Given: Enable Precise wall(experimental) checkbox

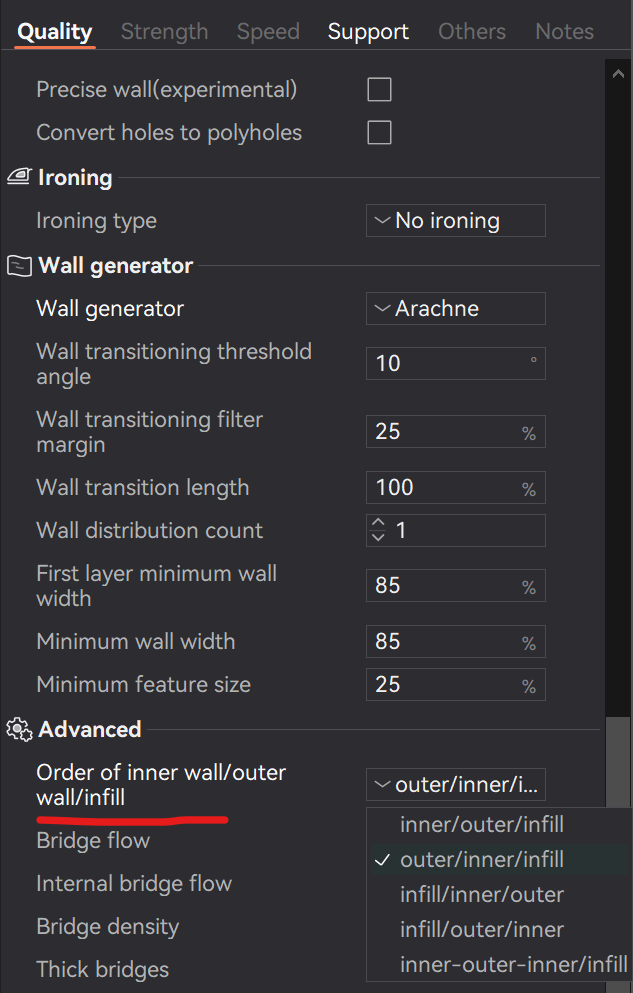Looking at the screenshot, I should [379, 90].
